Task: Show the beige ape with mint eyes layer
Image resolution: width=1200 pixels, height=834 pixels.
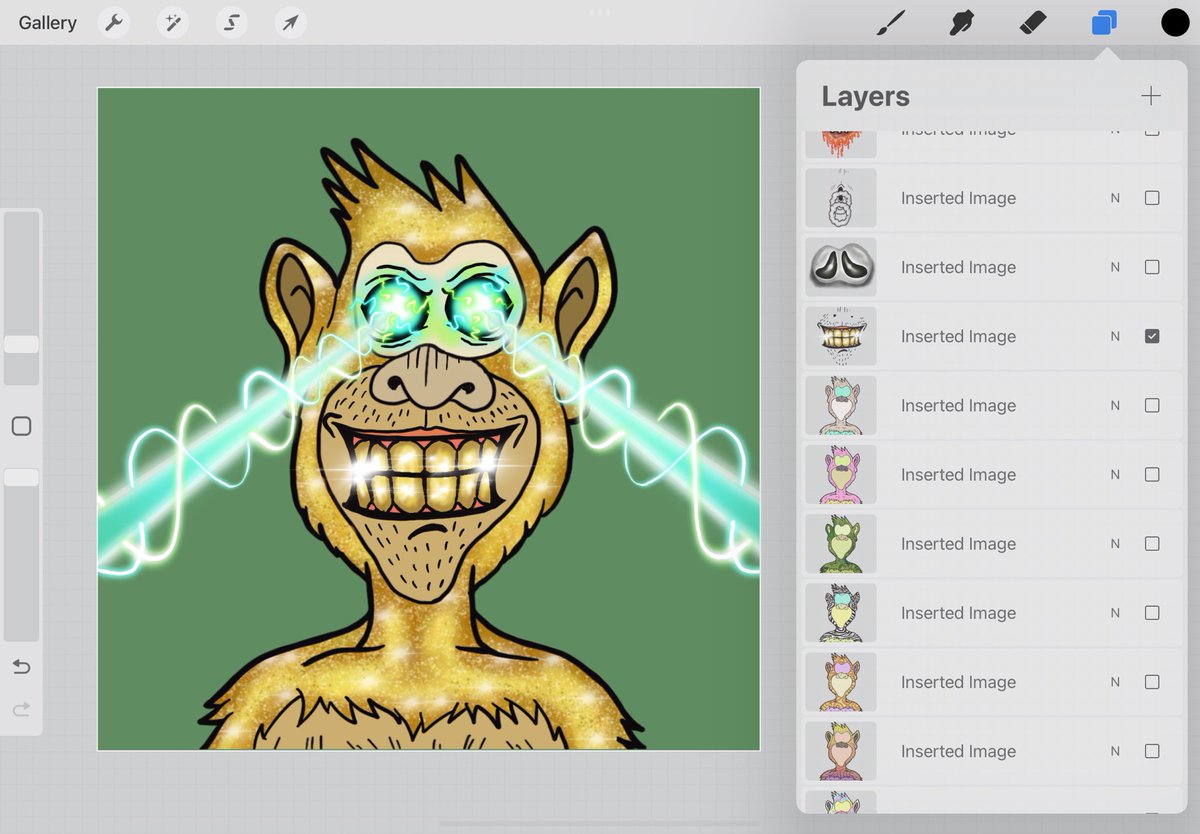Action: pos(1152,405)
